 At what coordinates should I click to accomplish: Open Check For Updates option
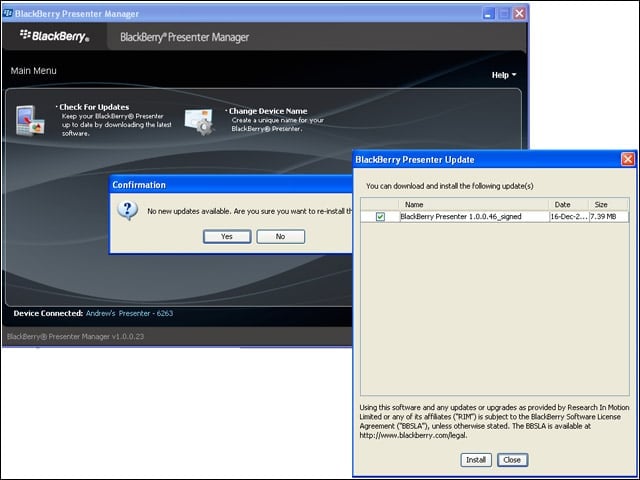pyautogui.click(x=94, y=107)
